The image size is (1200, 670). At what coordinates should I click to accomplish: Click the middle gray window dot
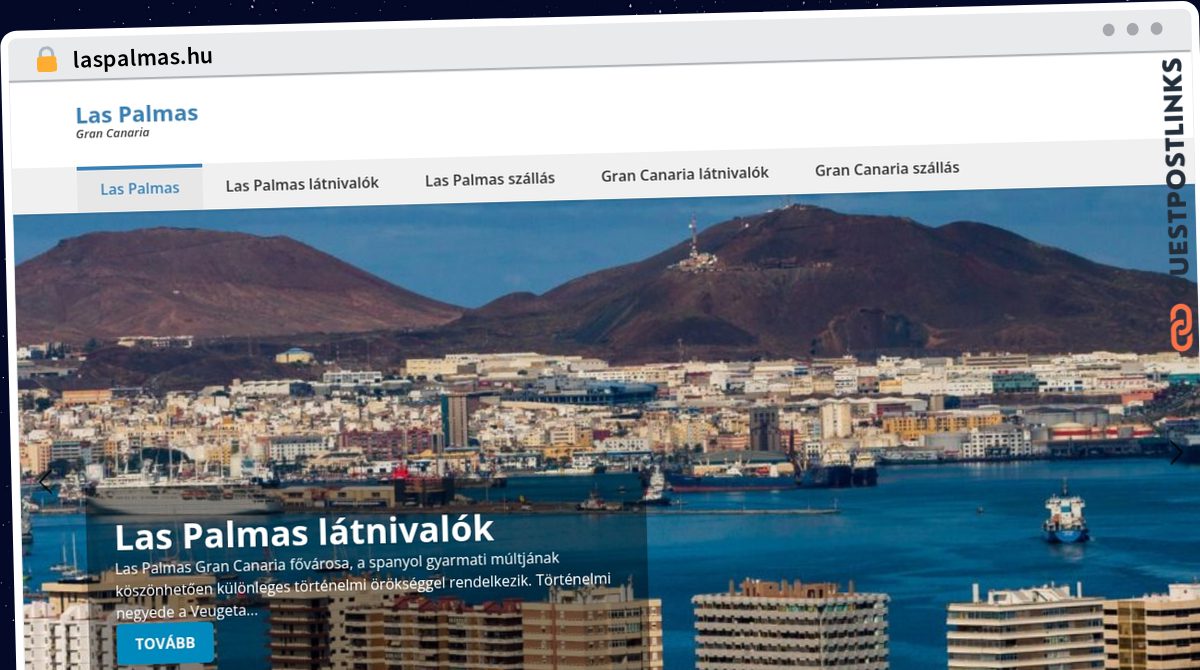coord(1132,30)
